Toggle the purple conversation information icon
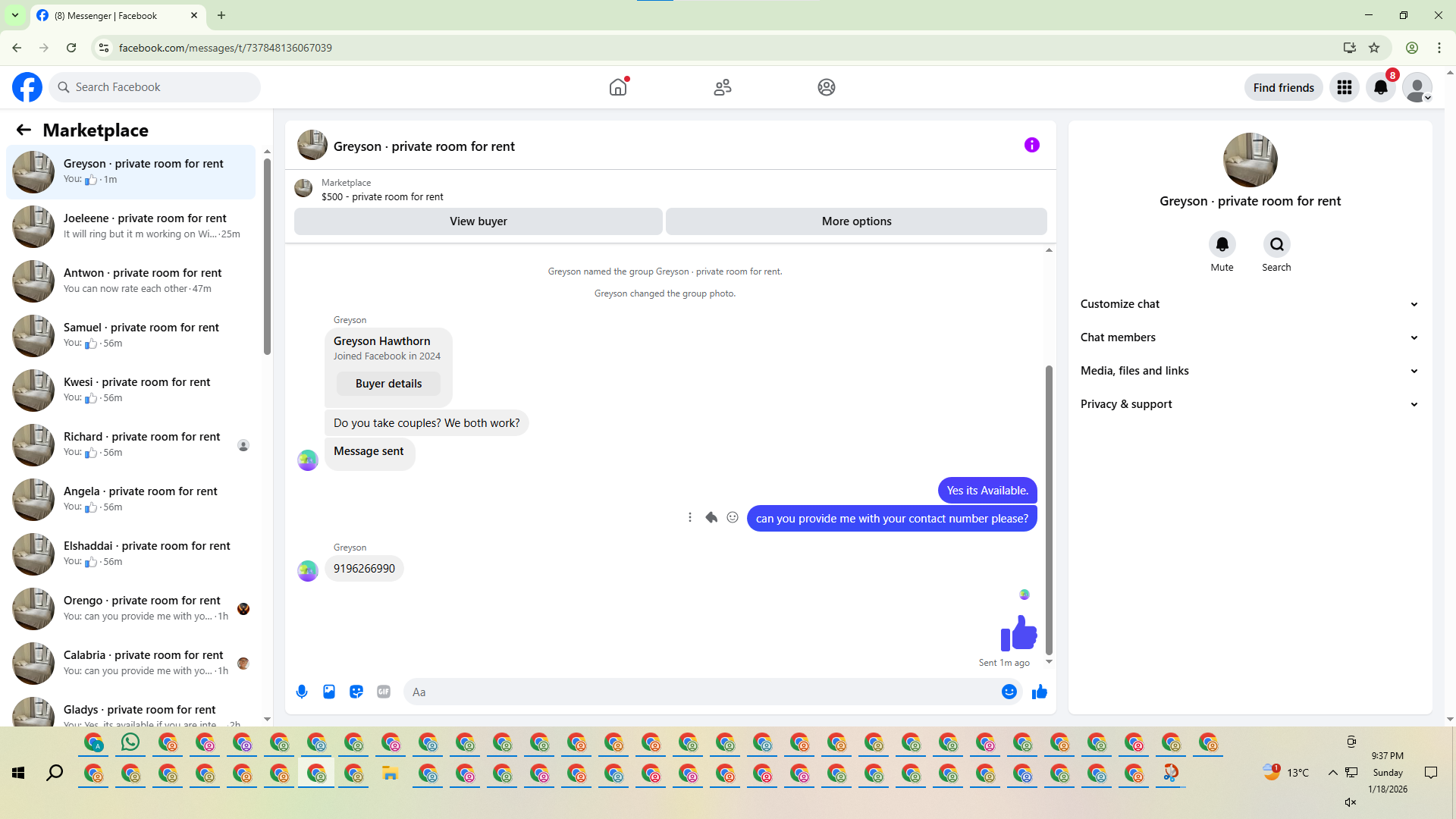 [x=1031, y=145]
